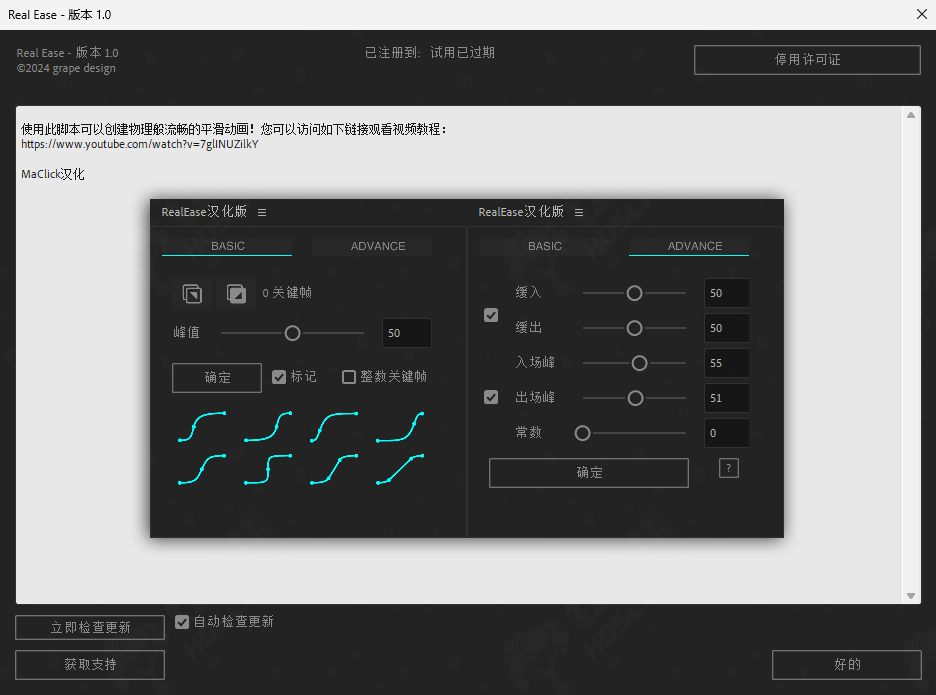Click the 缓入 value field
Screen dimensions: 936x695
click(x=726, y=293)
